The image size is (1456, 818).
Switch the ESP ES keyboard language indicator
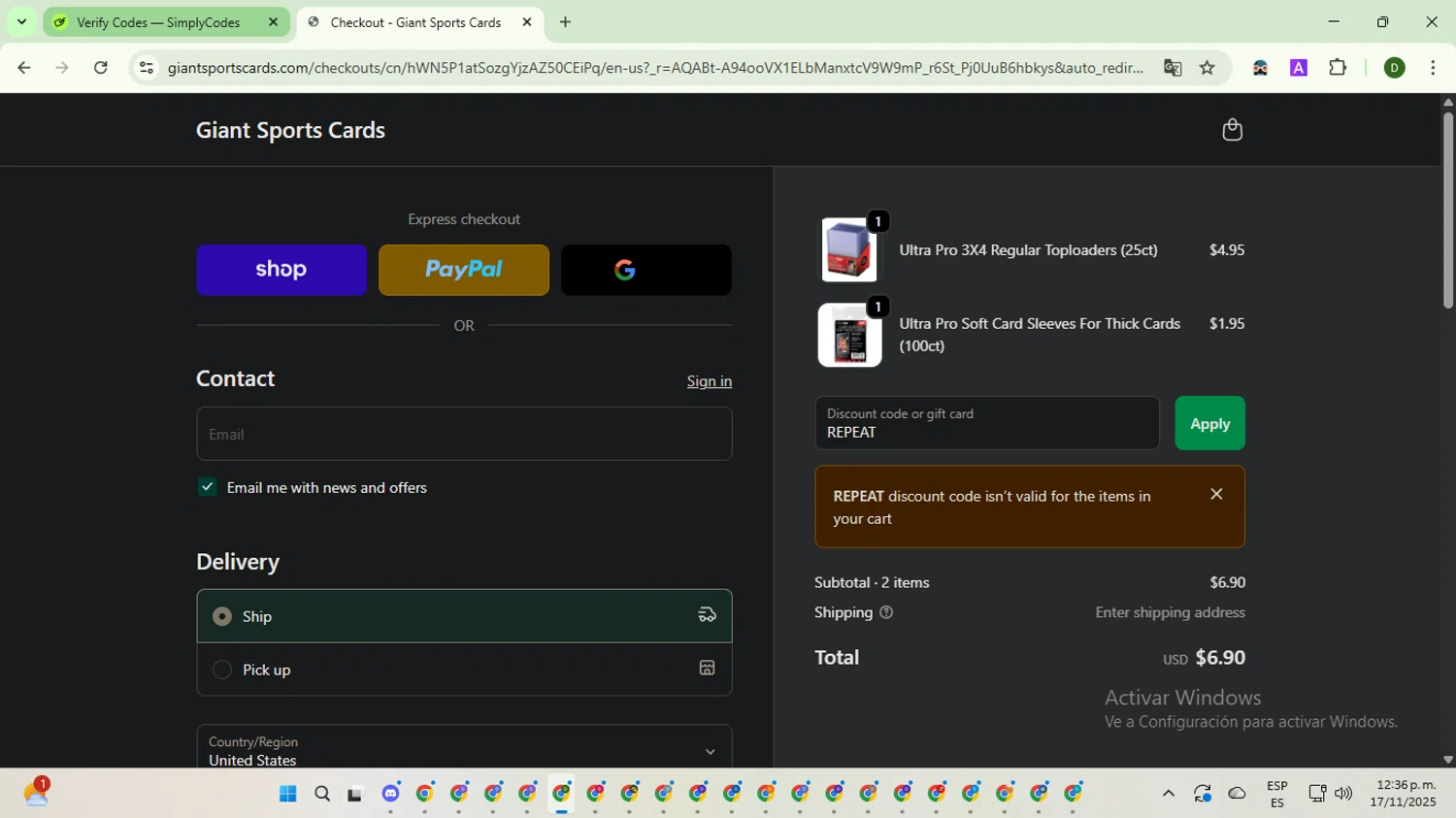(x=1277, y=794)
